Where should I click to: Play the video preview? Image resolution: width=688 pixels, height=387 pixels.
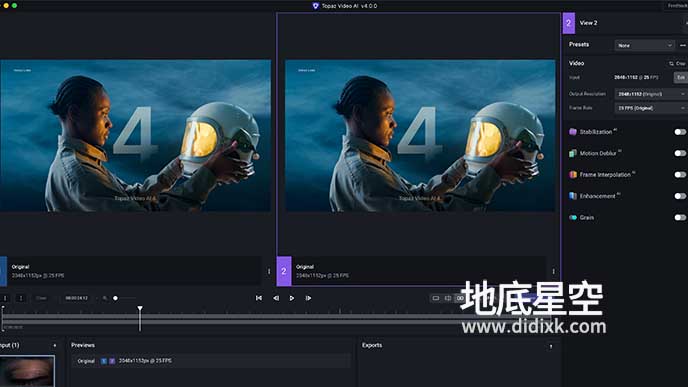tap(292, 298)
